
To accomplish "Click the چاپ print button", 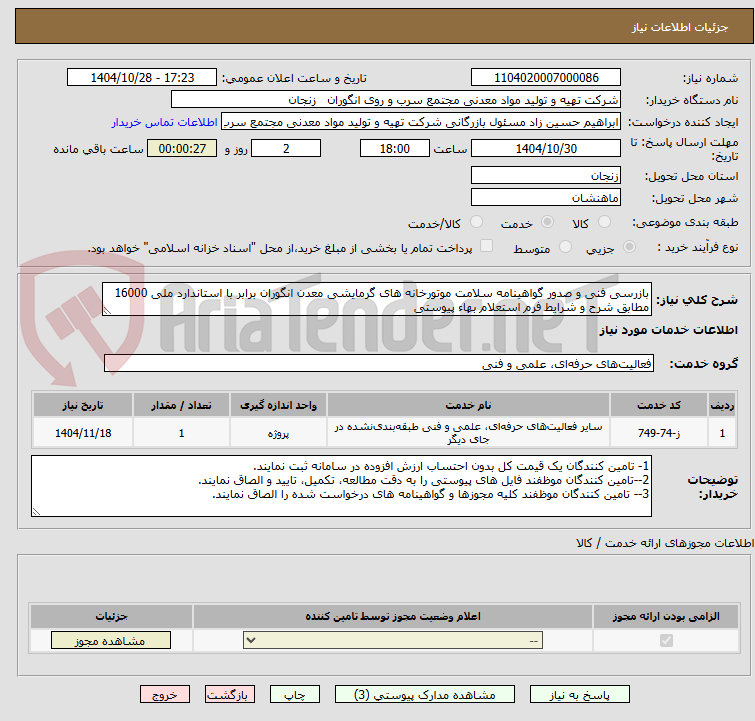I will pyautogui.click(x=295, y=695).
